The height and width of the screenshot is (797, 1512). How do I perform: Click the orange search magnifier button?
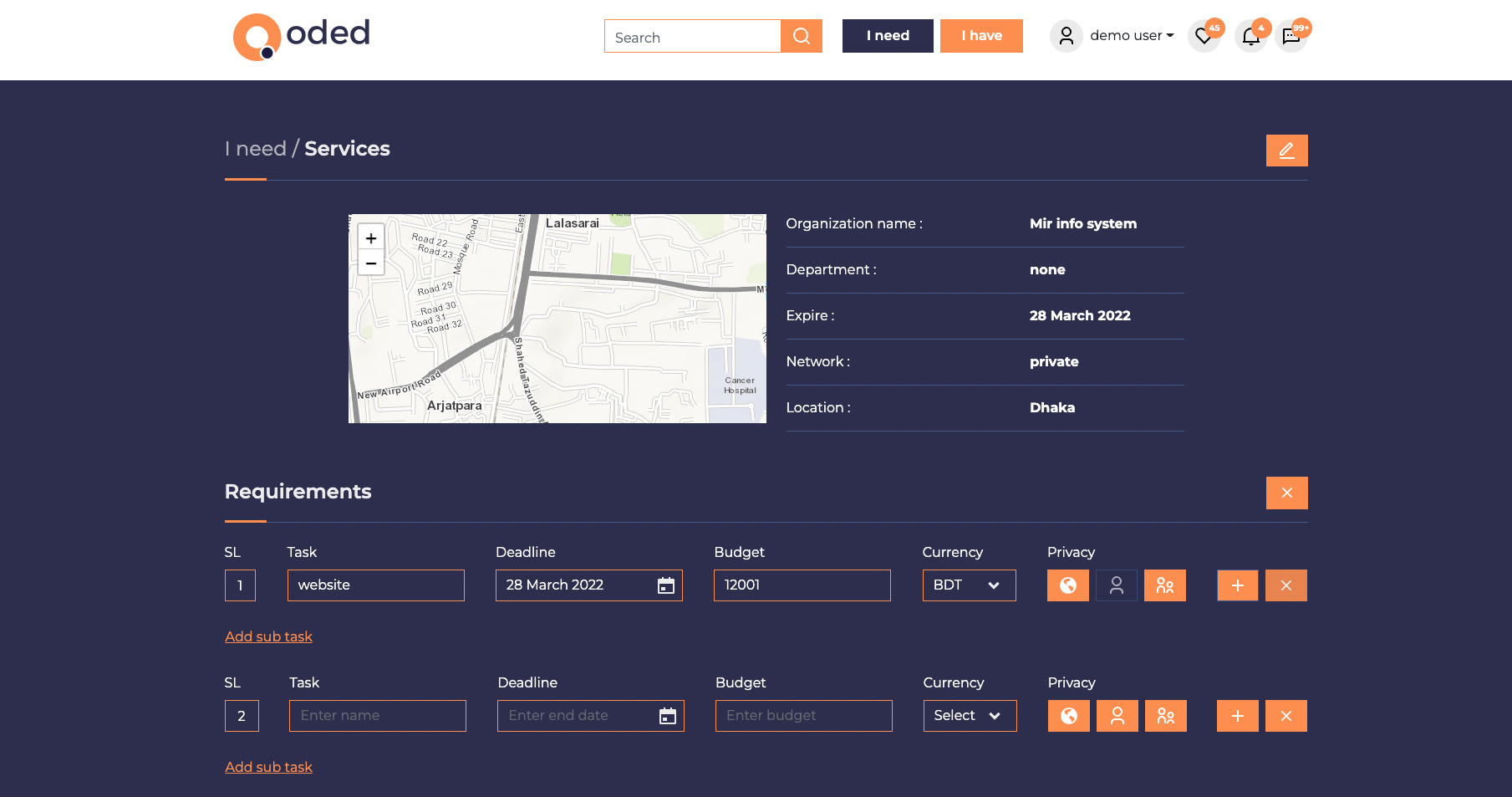802,36
